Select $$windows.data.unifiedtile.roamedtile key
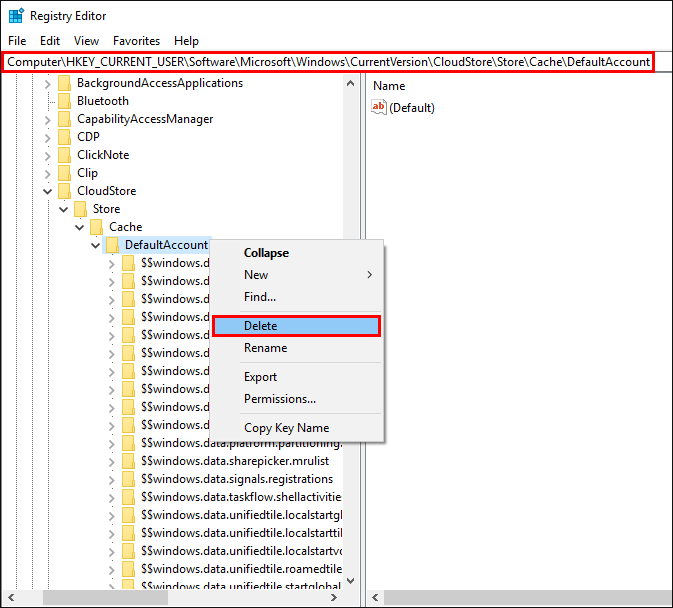Image resolution: width=673 pixels, height=608 pixels. (x=242, y=569)
